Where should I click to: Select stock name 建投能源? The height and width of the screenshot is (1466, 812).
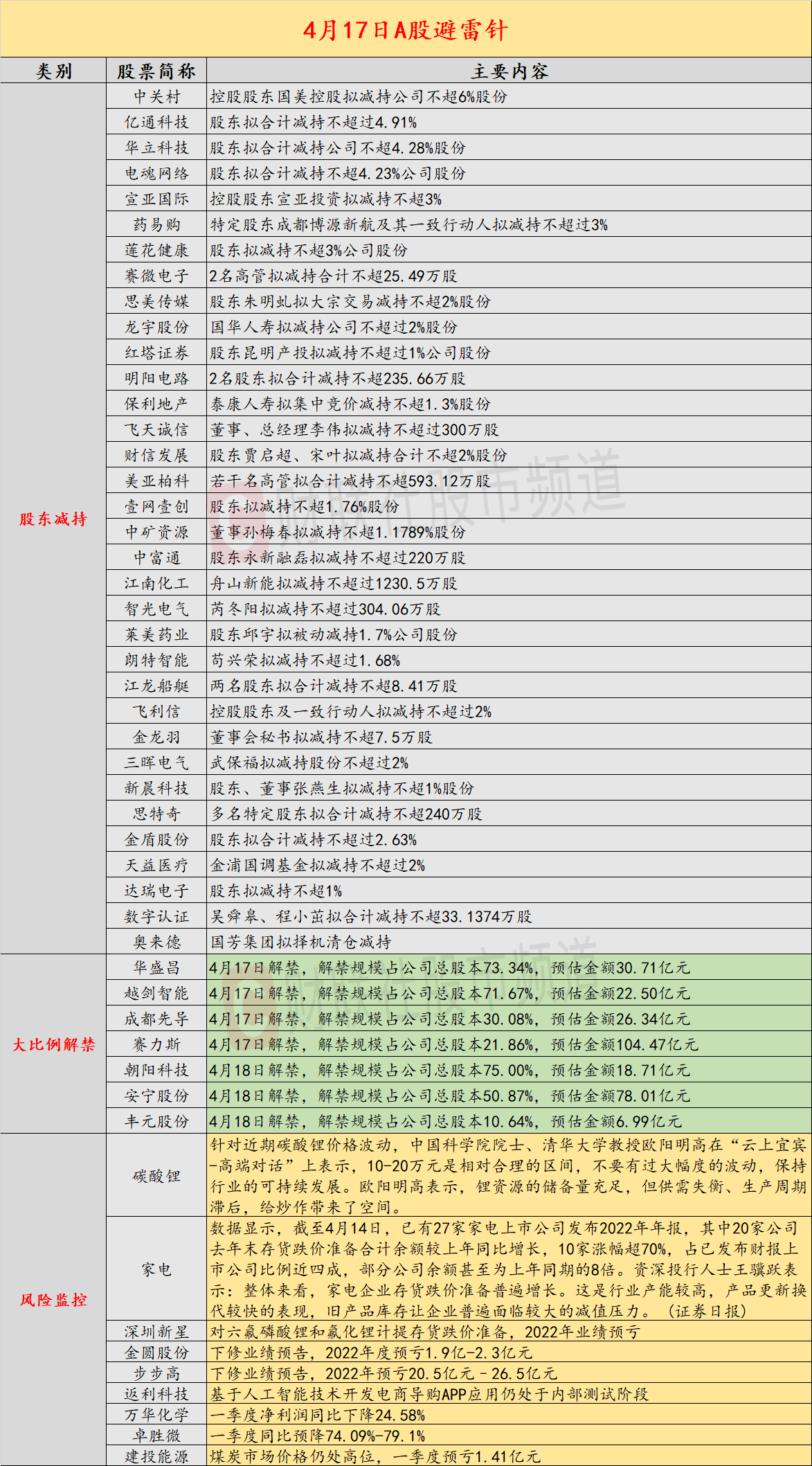[x=156, y=1457]
